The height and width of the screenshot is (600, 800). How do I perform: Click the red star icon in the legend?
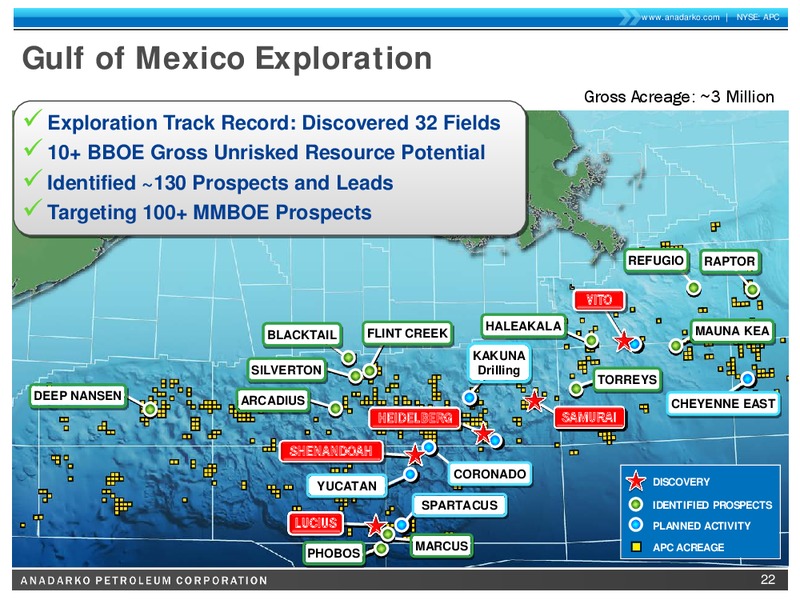click(x=636, y=481)
